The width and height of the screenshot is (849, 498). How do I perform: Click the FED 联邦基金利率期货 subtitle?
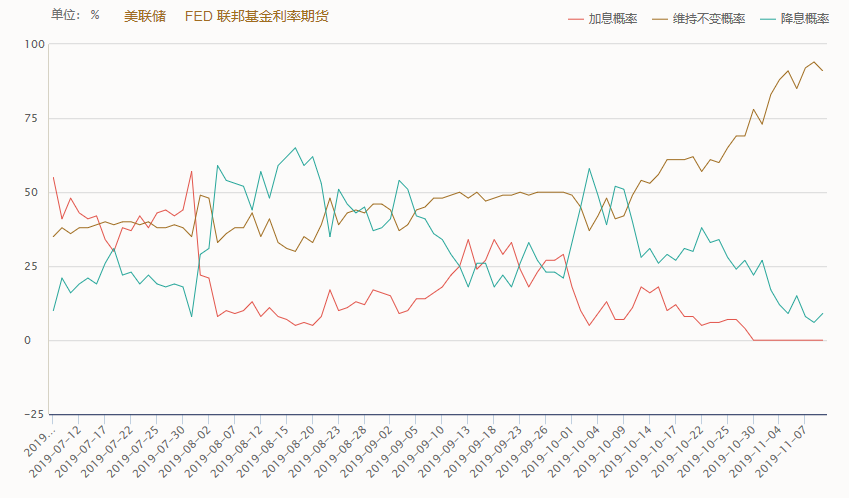256,16
